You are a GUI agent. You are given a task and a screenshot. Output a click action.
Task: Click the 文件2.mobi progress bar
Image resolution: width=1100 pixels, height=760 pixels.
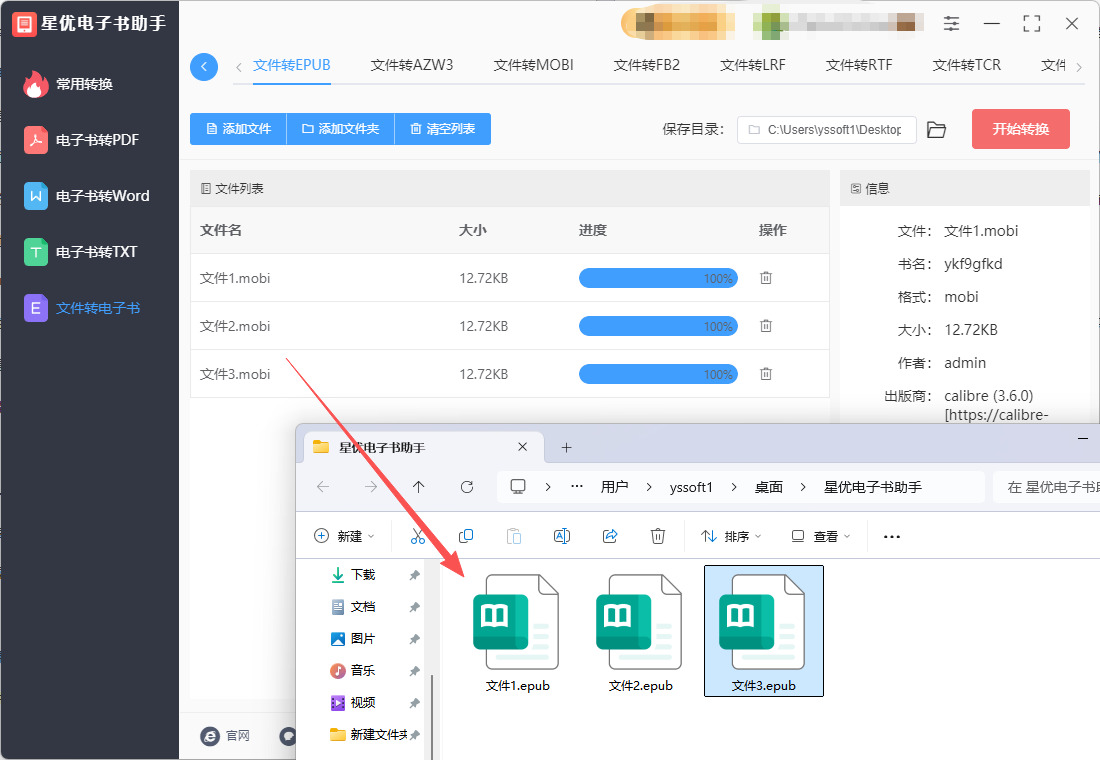pos(658,326)
